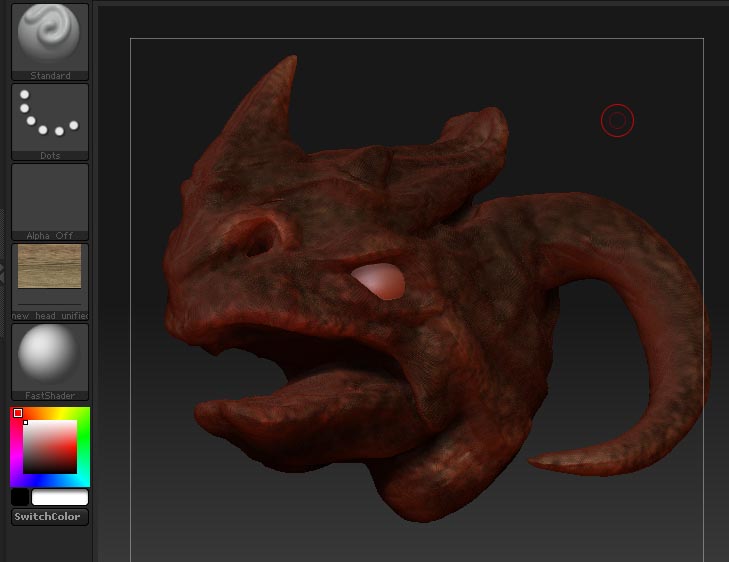Open the FastShader material selector

tap(50, 362)
